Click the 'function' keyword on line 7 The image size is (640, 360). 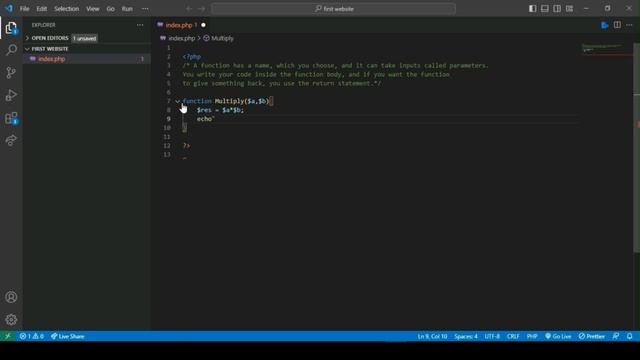[x=197, y=101]
